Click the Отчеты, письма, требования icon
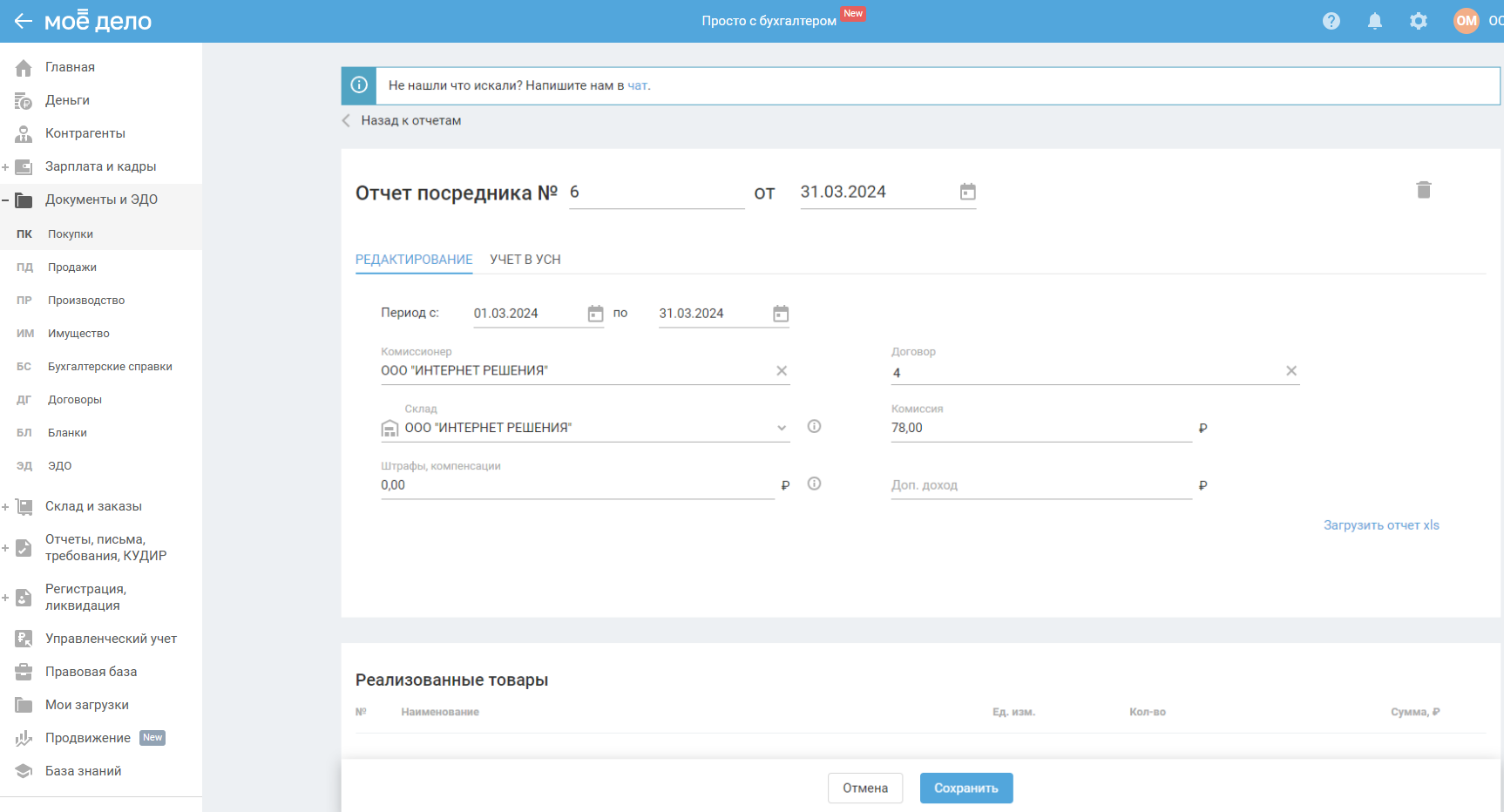 pos(24,547)
